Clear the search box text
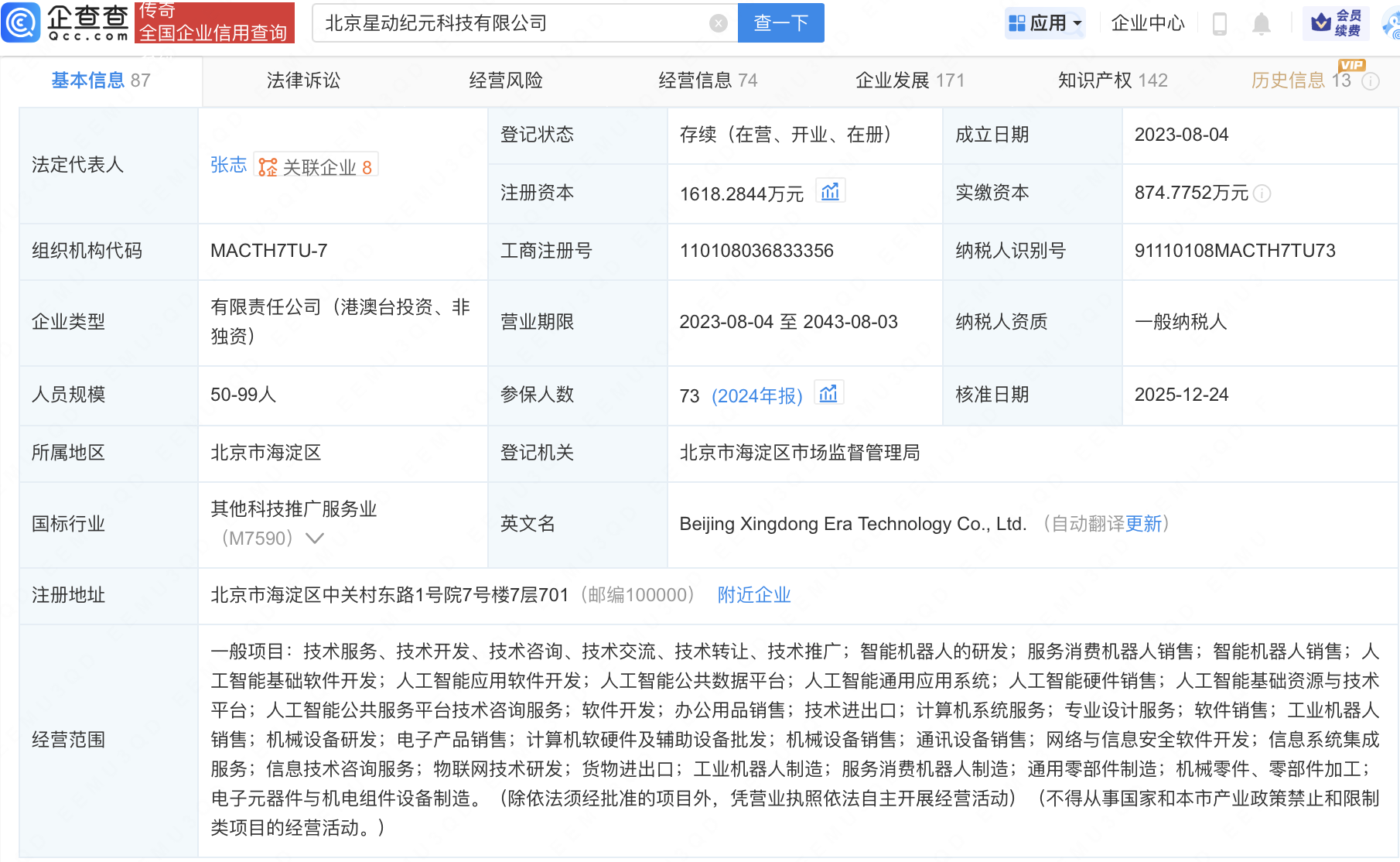 [x=718, y=23]
